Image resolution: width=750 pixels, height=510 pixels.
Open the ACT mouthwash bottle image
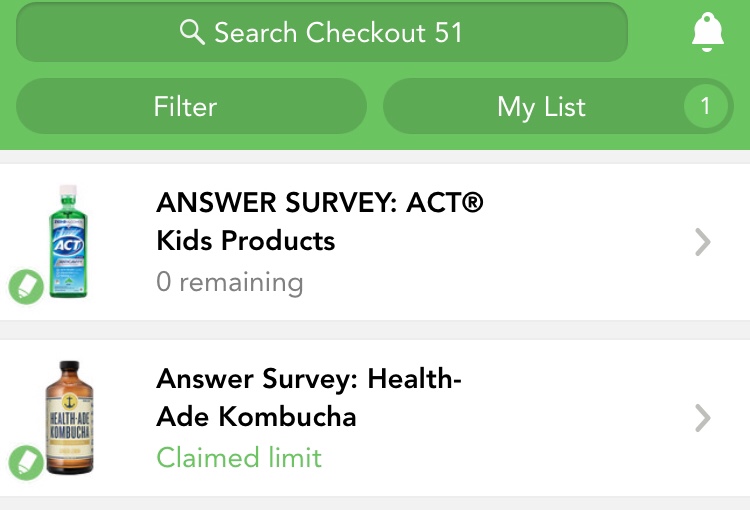coord(68,242)
